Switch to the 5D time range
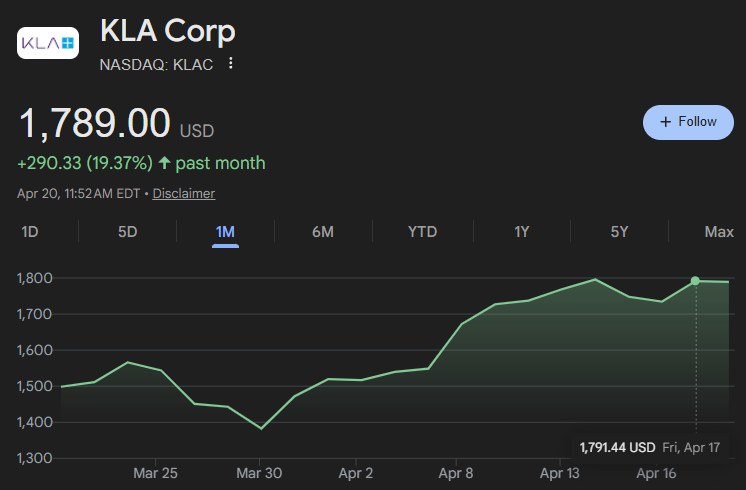746x490 pixels. 128,232
